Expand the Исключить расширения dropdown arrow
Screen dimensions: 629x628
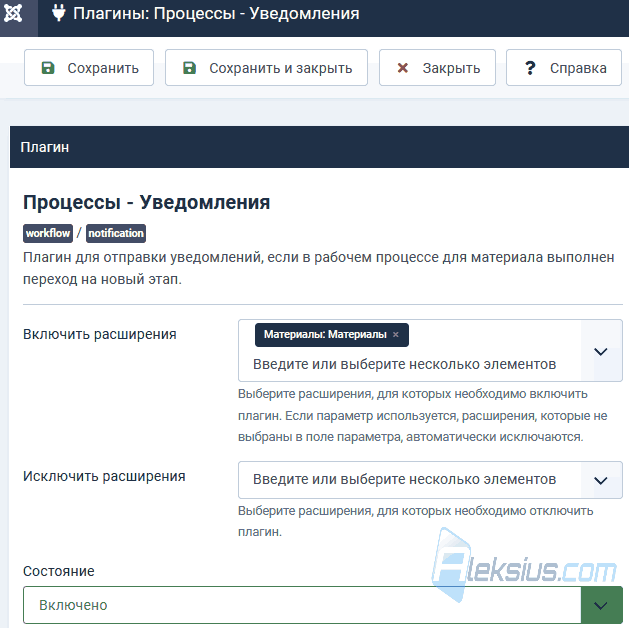(601, 480)
